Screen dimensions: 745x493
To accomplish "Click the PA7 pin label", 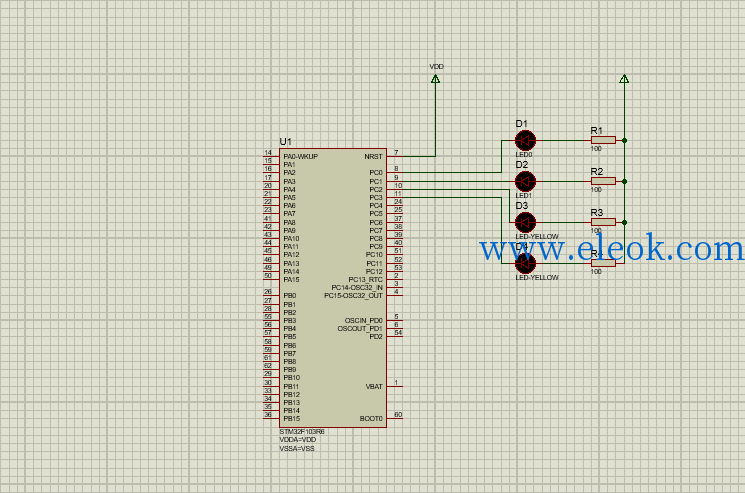I will coord(289,213).
